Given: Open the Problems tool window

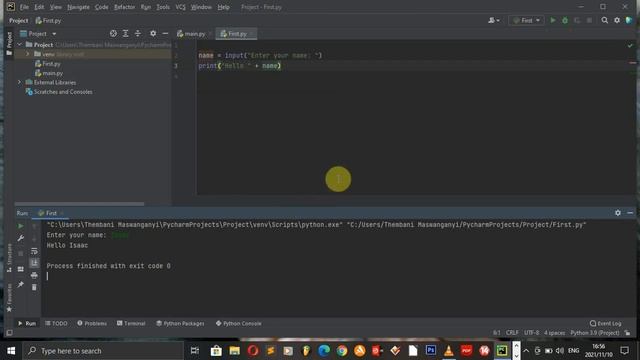Looking at the screenshot, I should (x=92, y=323).
